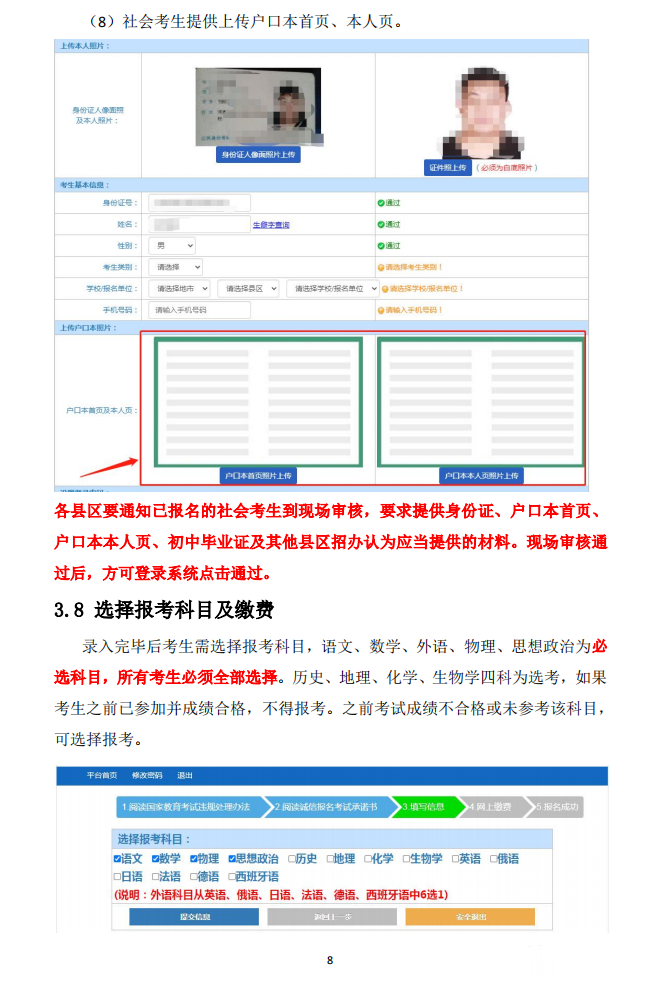Click the green 通过 check icon beside 身份证号
This screenshot has width=659, height=986.
click(x=381, y=203)
